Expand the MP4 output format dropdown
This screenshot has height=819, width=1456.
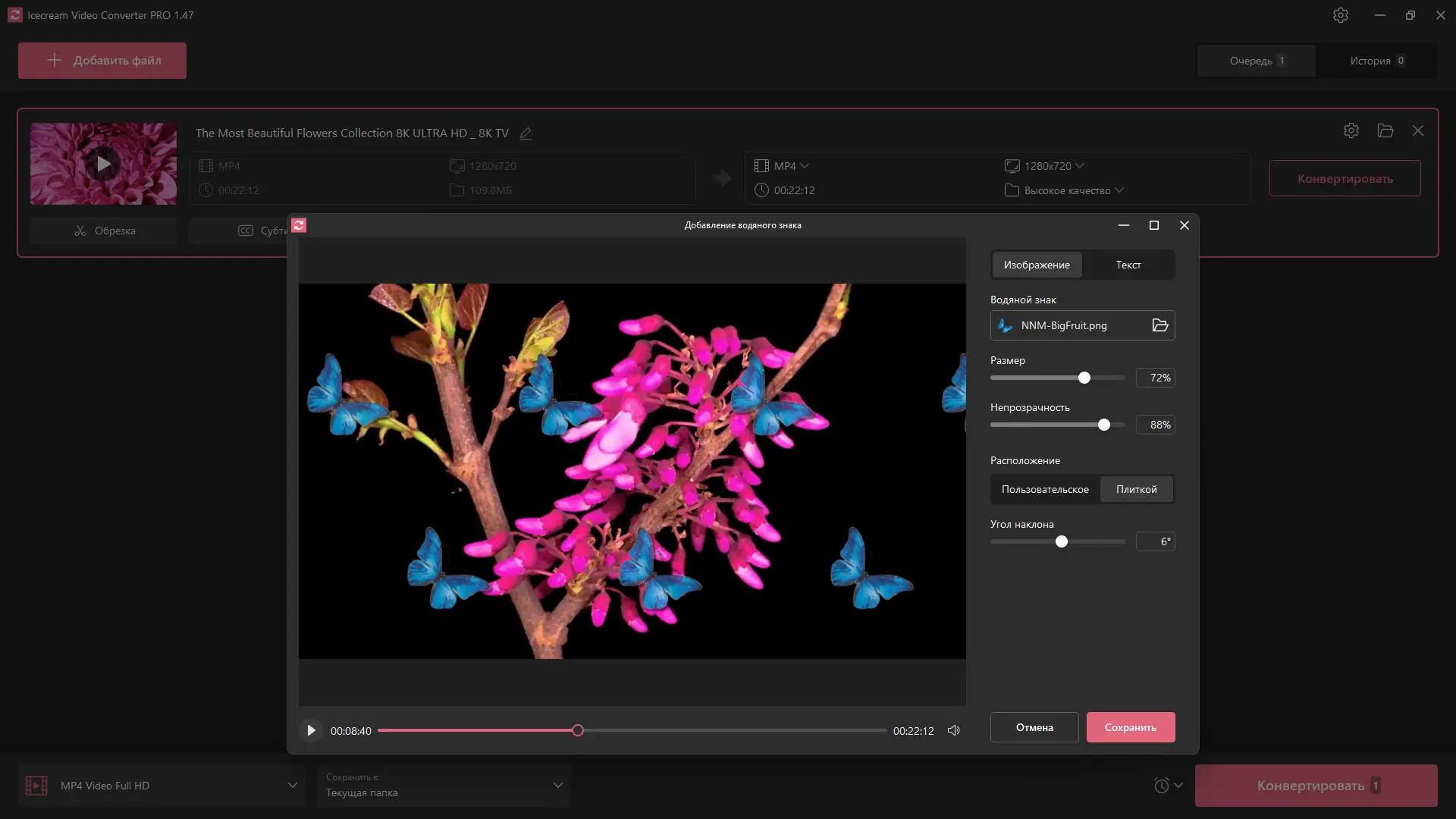click(791, 166)
